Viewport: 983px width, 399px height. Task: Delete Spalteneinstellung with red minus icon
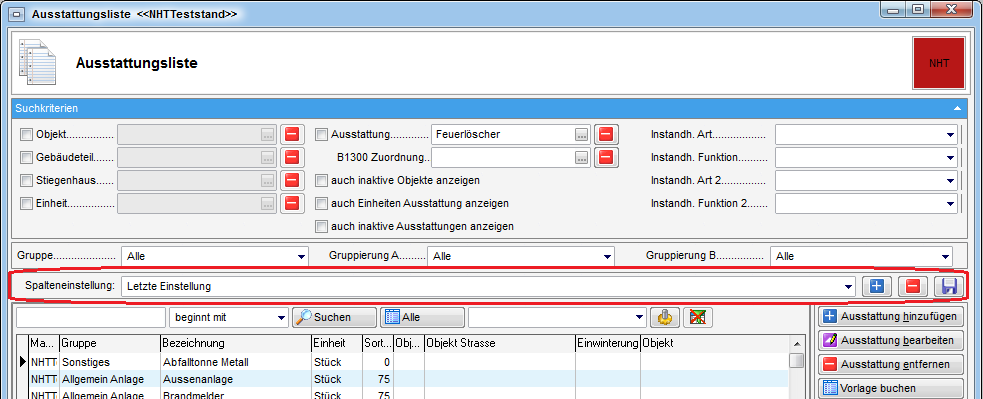pyautogui.click(x=913, y=286)
